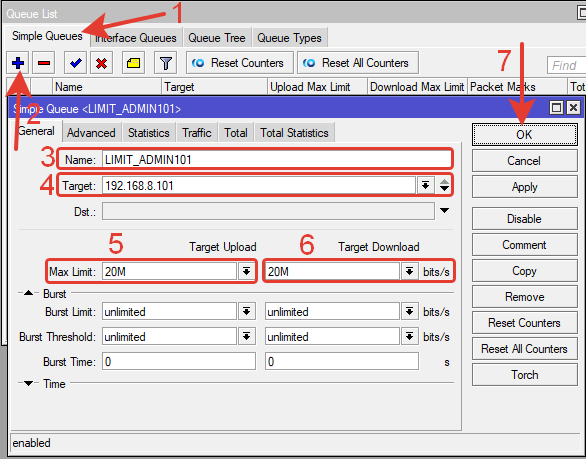Remove the selected queue with the red minus icon

pyautogui.click(x=44, y=63)
